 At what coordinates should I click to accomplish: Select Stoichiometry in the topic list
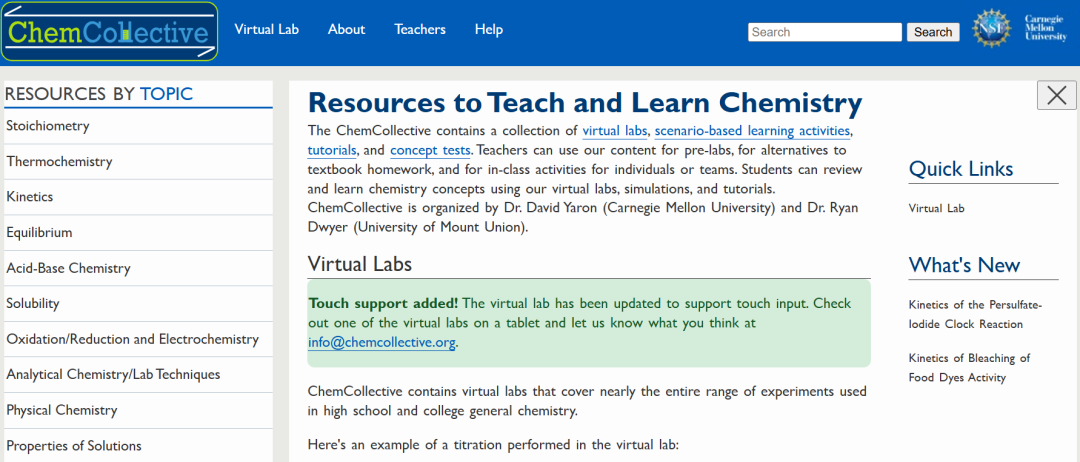click(48, 126)
